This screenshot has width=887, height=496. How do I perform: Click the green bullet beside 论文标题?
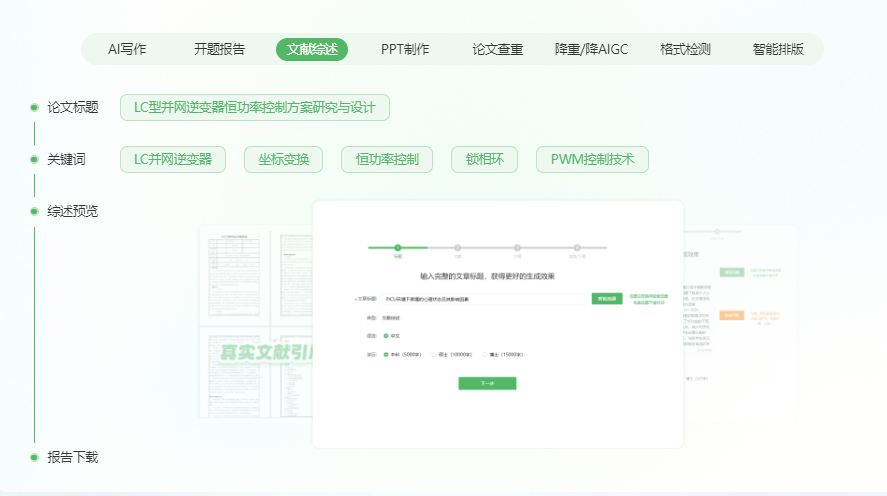click(34, 107)
